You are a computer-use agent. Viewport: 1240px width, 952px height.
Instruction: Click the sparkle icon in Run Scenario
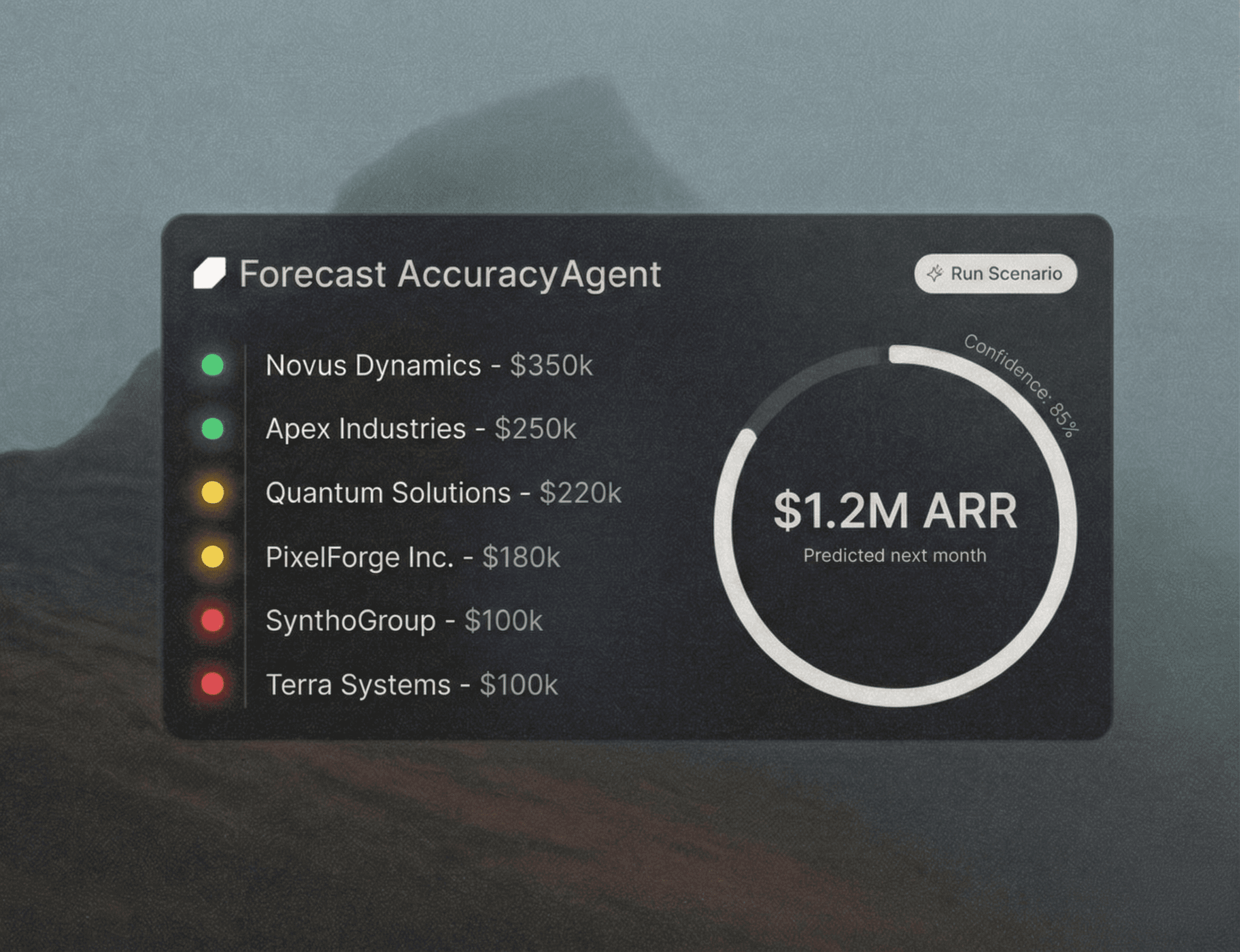coord(935,274)
